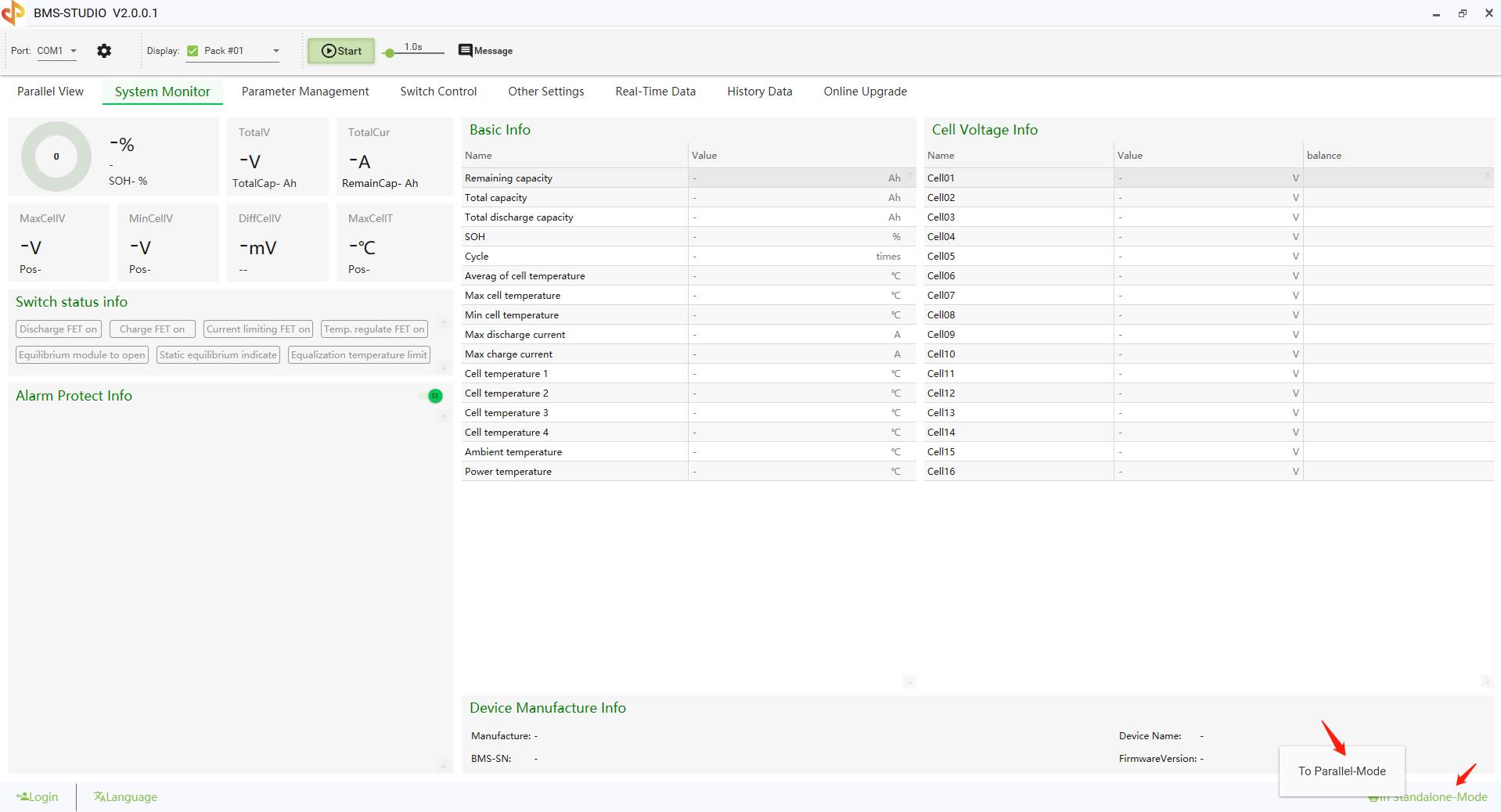Image resolution: width=1501 pixels, height=812 pixels.
Task: Click the scroll arrow in the Basic Info table
Action: [x=909, y=681]
